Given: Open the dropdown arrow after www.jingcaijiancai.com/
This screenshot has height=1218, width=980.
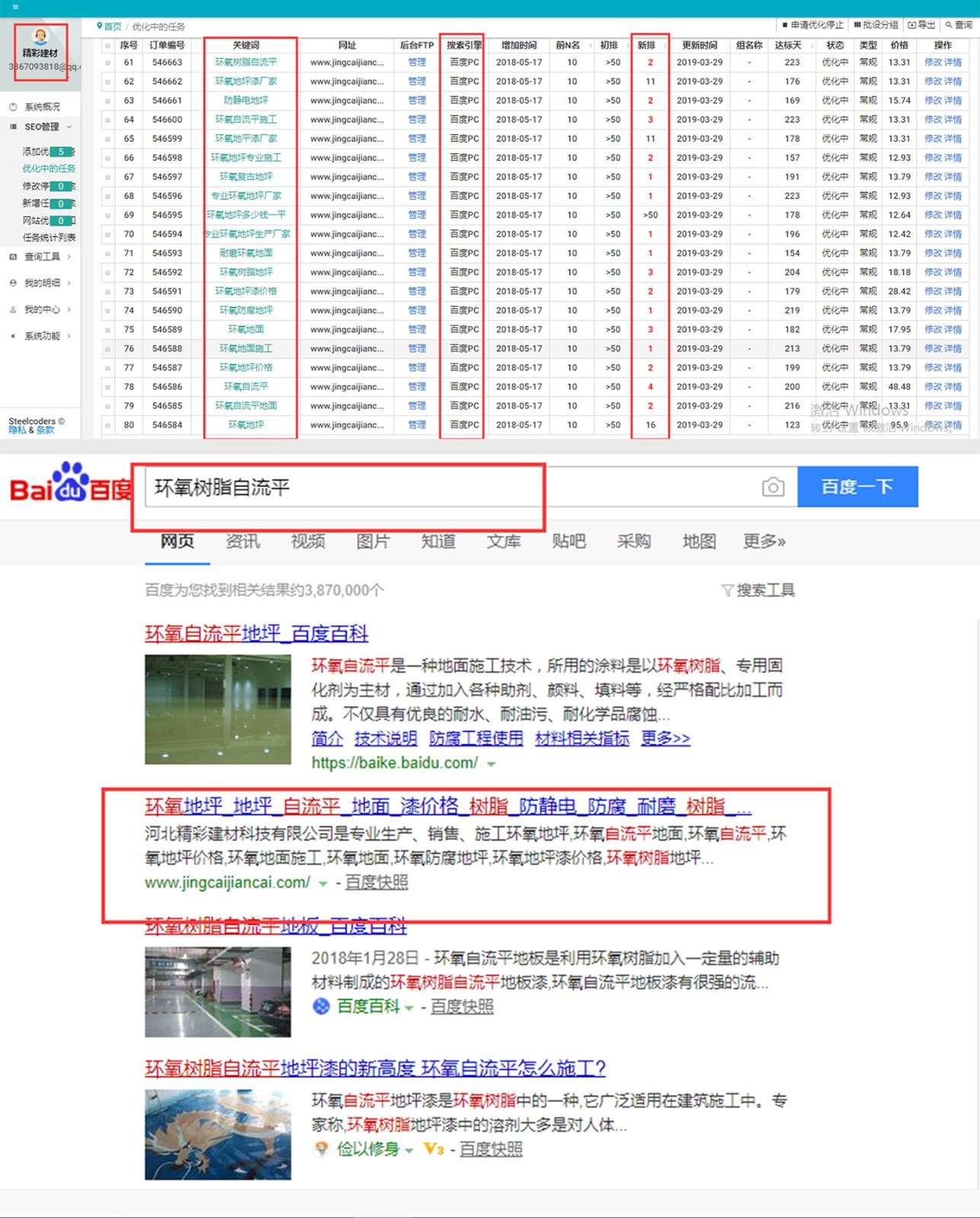Looking at the screenshot, I should coord(323,883).
